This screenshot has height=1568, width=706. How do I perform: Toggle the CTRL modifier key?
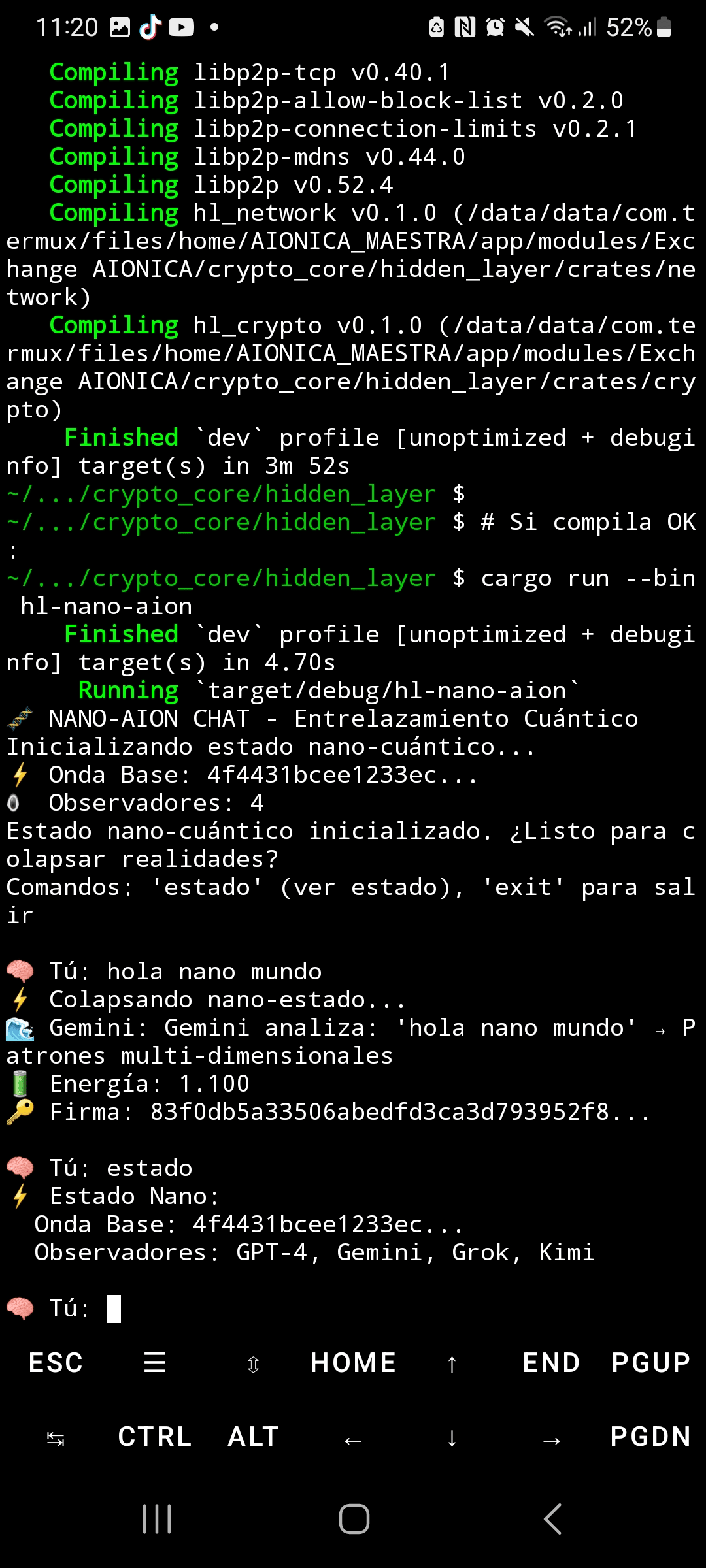click(155, 1437)
